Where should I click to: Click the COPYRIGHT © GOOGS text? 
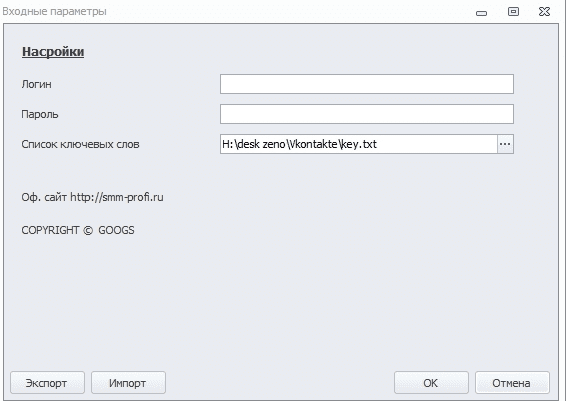[x=78, y=230]
